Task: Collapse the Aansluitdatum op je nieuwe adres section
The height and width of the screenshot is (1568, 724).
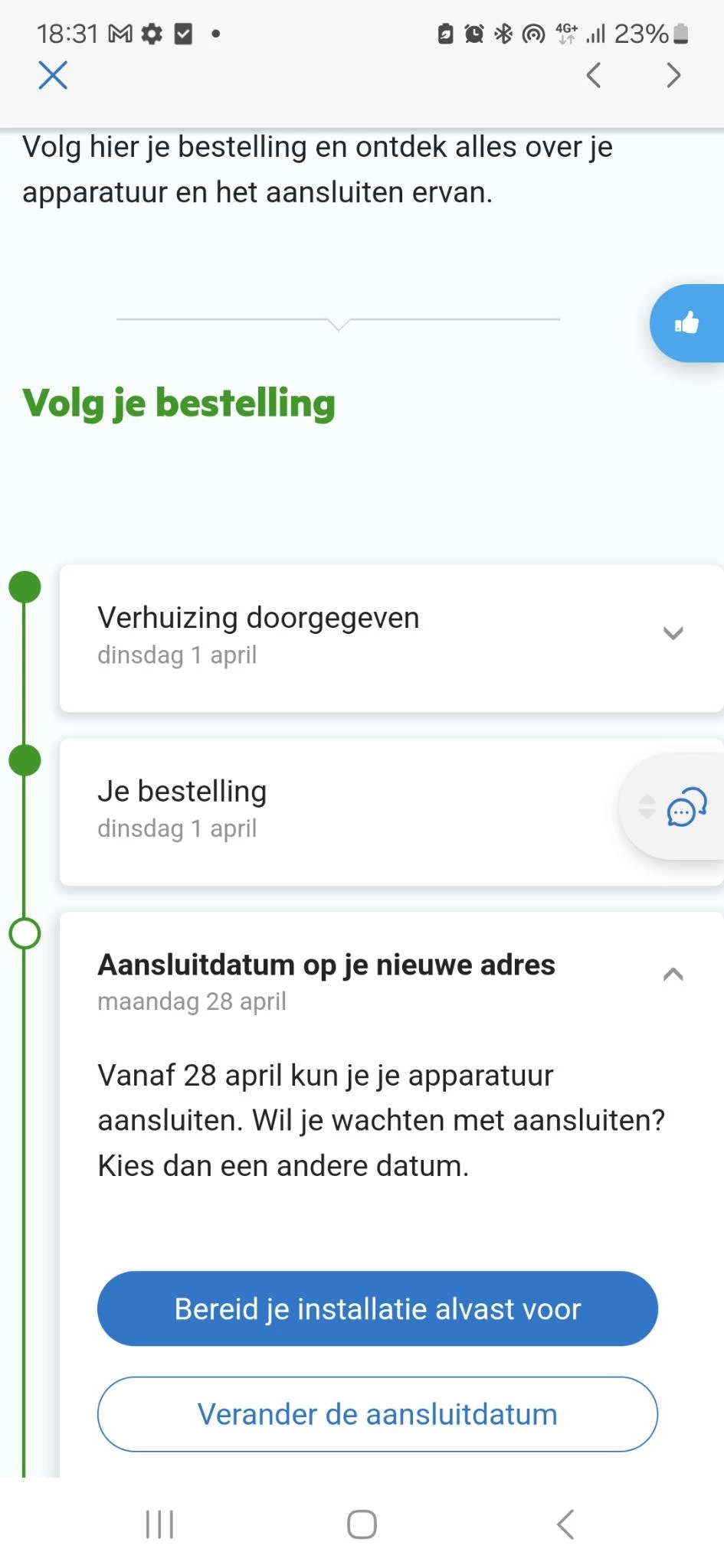Action: coord(673,975)
